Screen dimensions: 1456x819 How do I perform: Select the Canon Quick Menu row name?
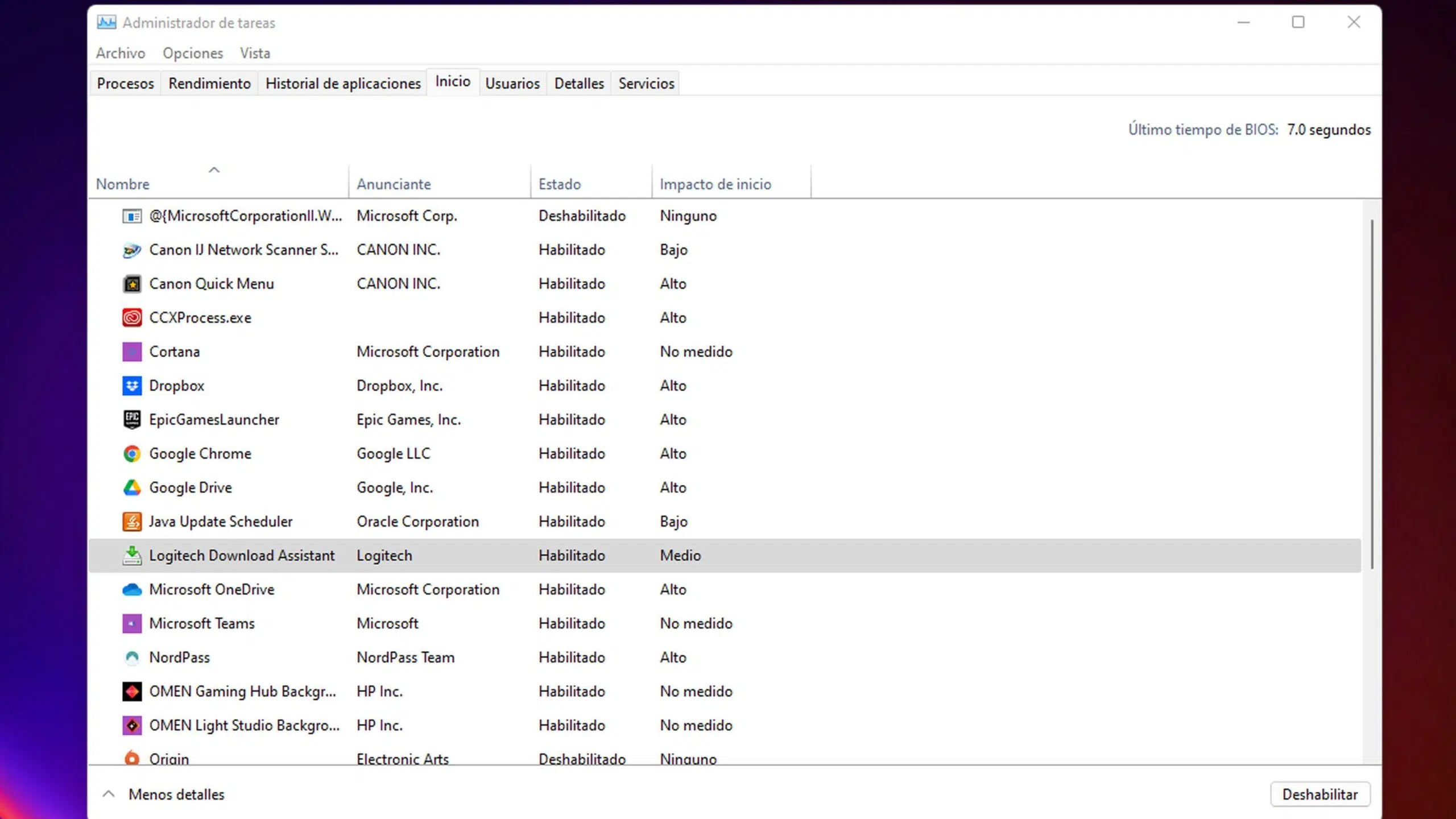[212, 284]
